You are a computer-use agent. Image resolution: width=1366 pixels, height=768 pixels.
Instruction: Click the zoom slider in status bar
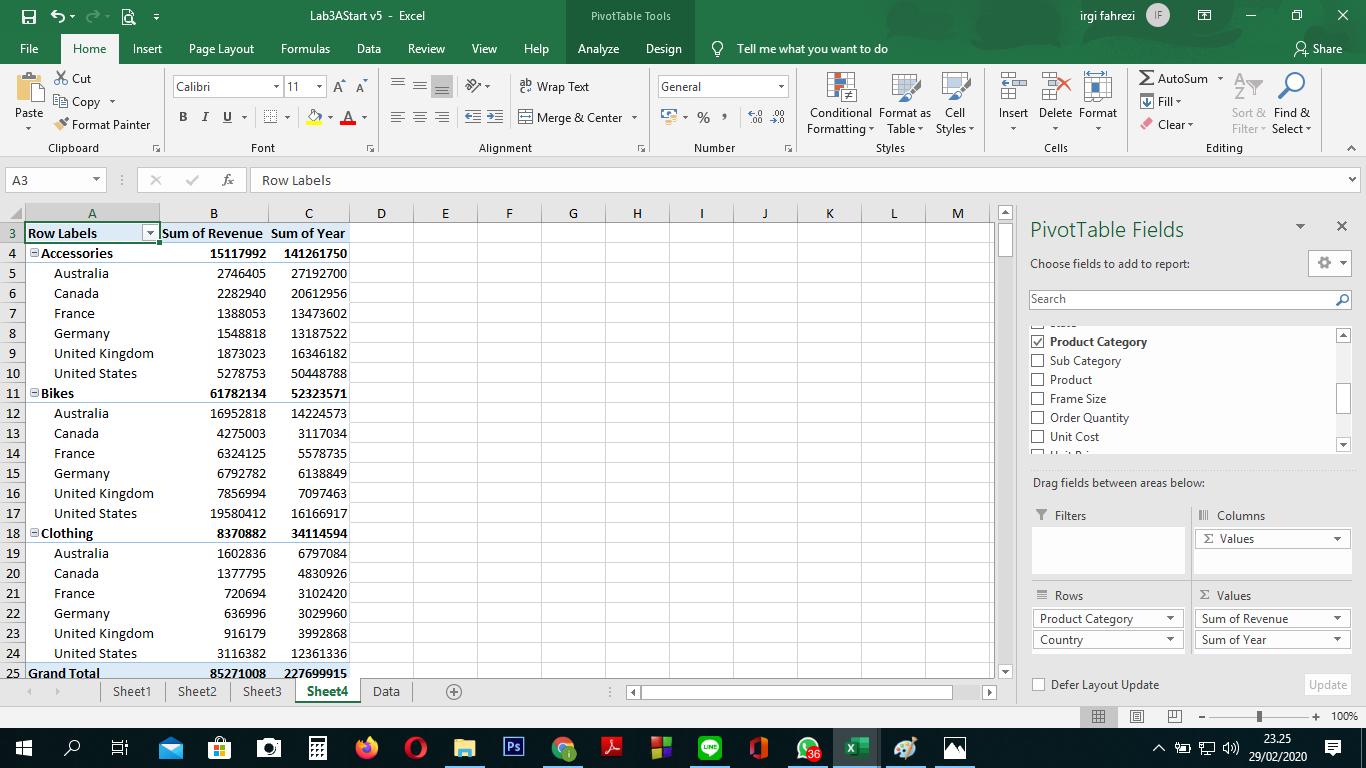coord(1259,717)
